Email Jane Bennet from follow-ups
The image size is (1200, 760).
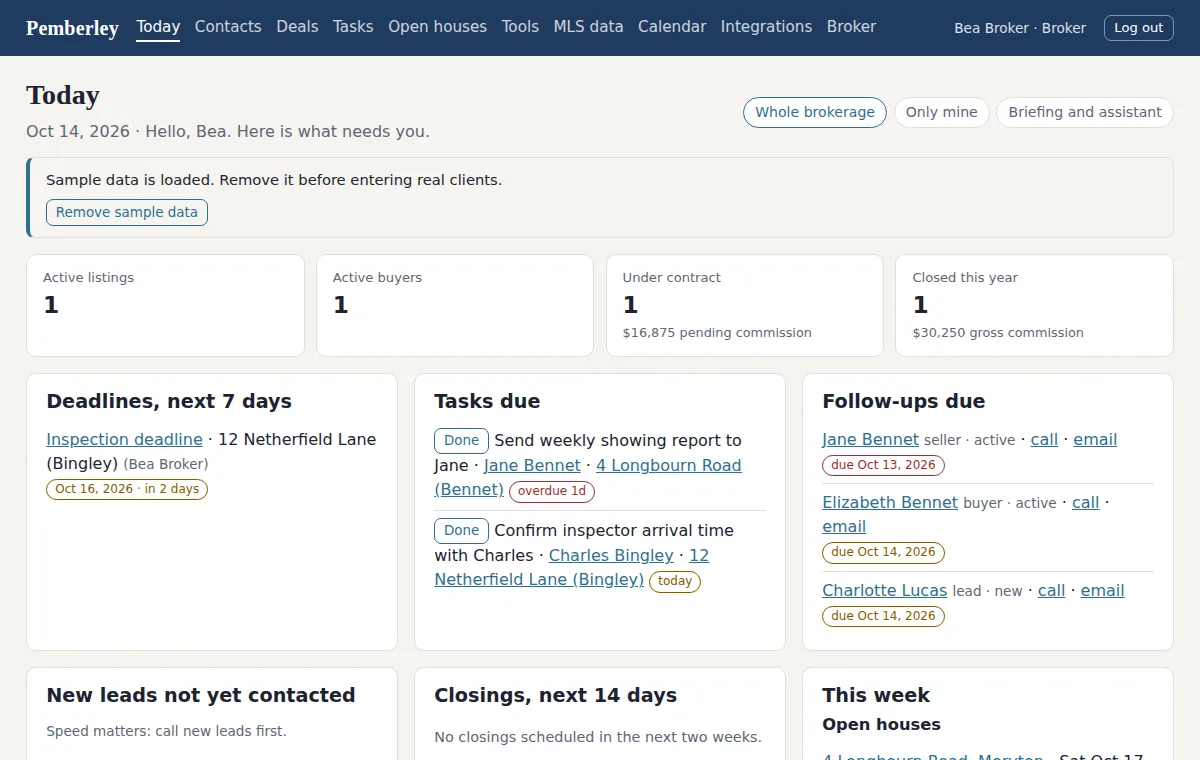(x=1095, y=439)
